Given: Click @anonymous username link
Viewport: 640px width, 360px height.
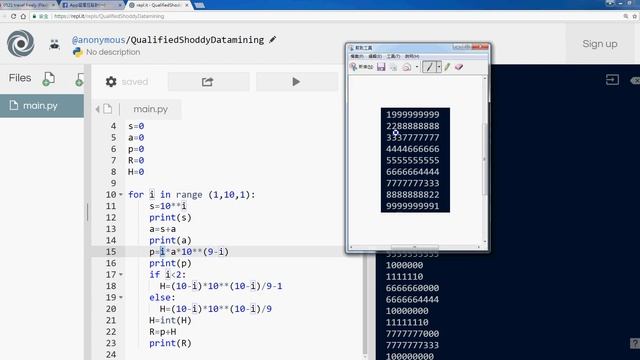Looking at the screenshot, I should 98,40.
